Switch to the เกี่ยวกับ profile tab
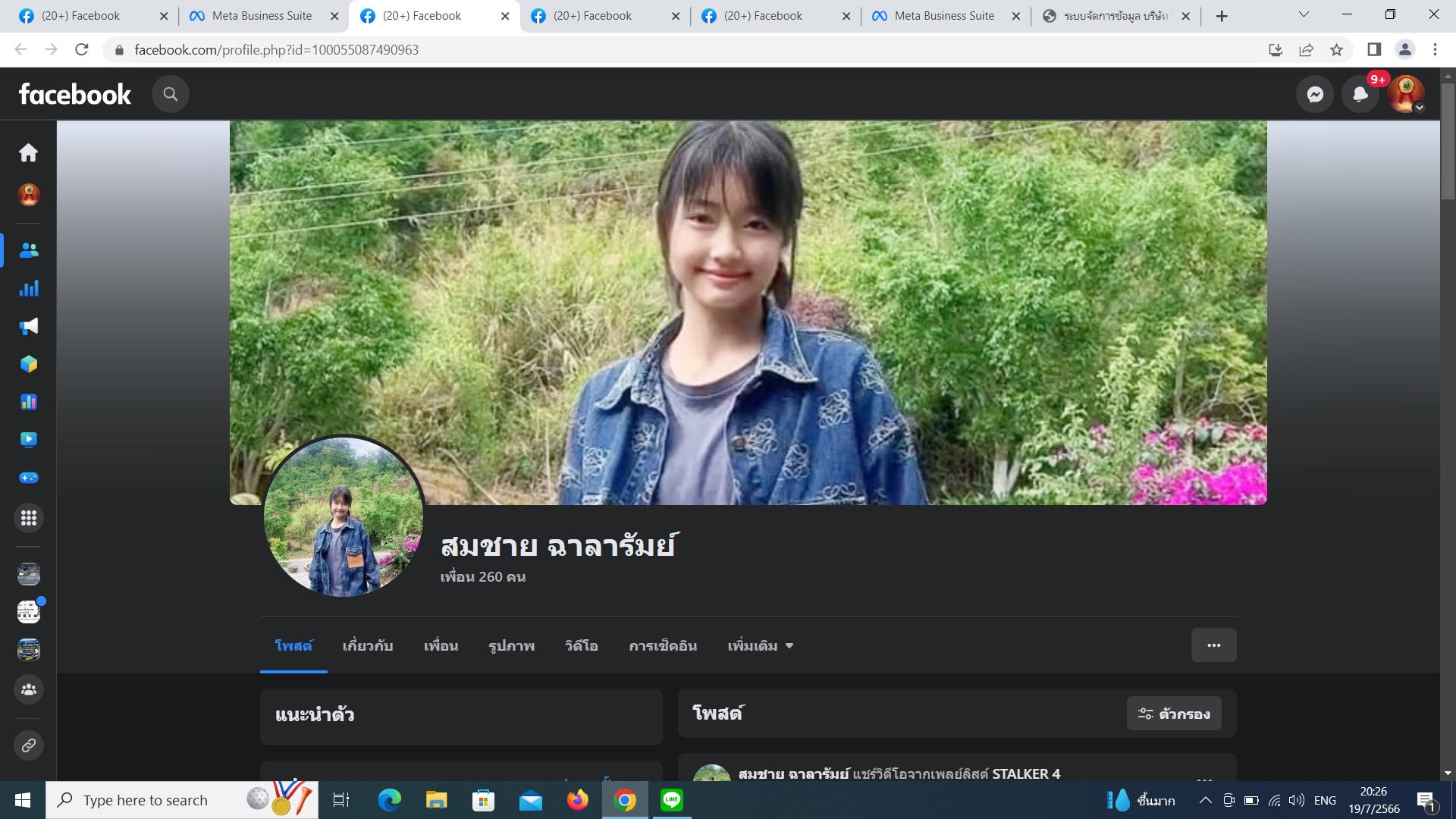 (368, 646)
